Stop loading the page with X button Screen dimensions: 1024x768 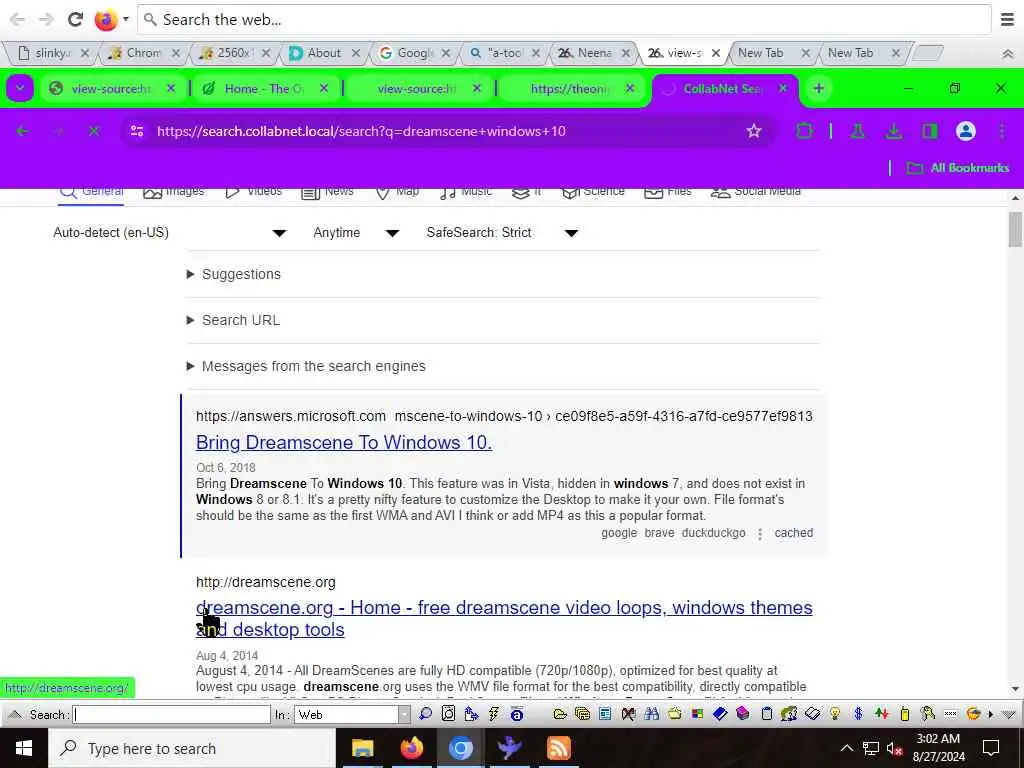94,131
